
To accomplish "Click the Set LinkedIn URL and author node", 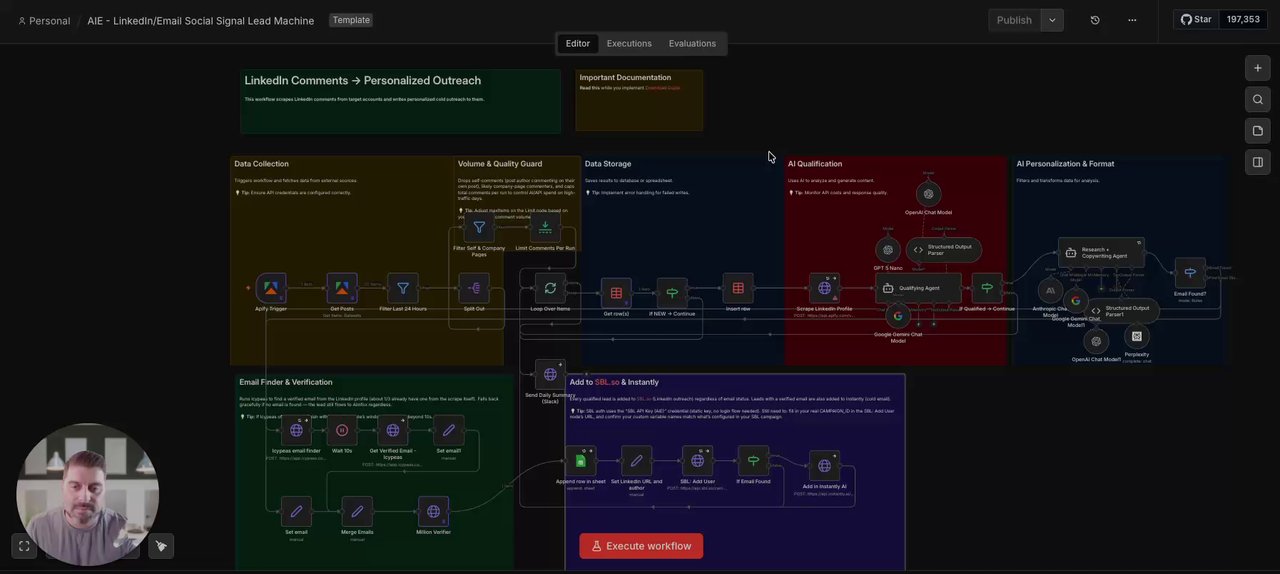I will coord(636,461).
